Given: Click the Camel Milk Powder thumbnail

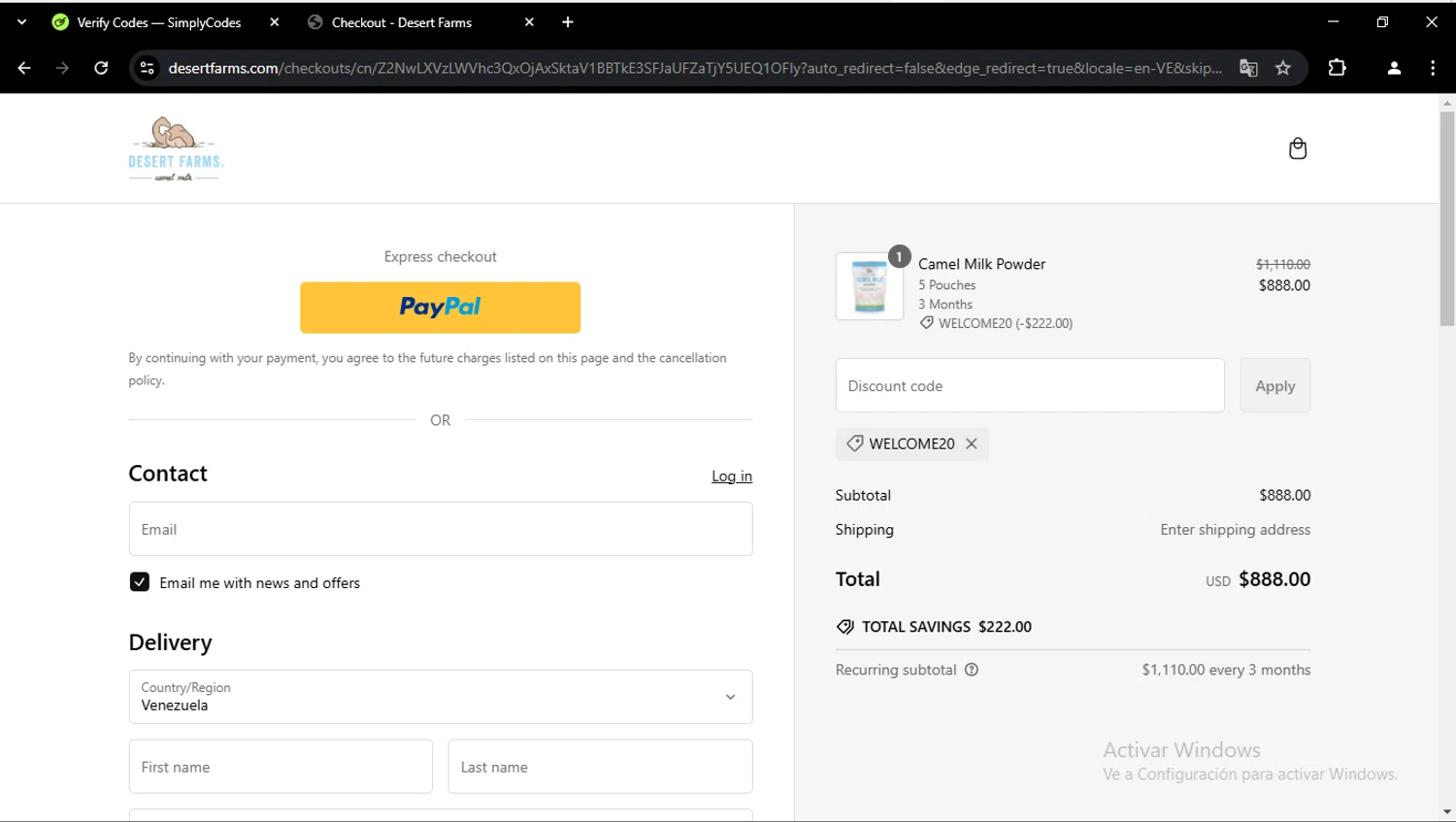Looking at the screenshot, I should (x=870, y=286).
